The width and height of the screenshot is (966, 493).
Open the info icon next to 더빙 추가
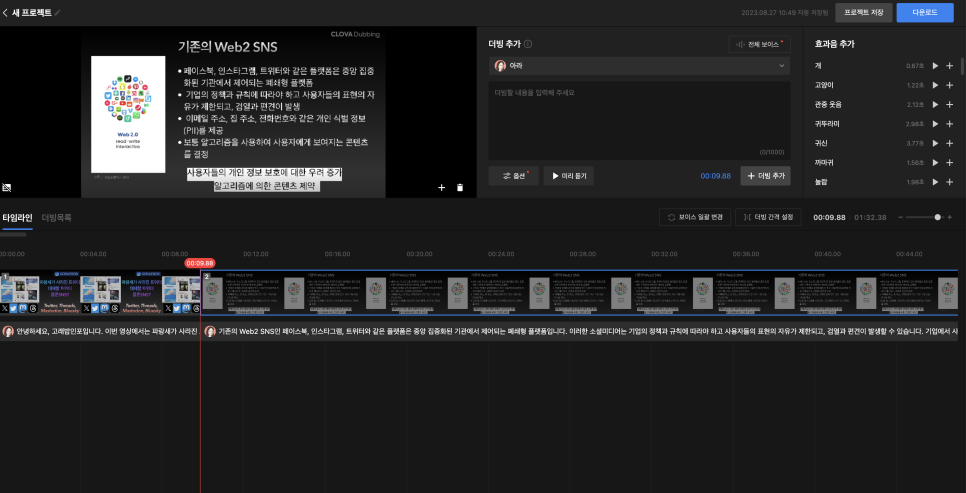[x=528, y=44]
